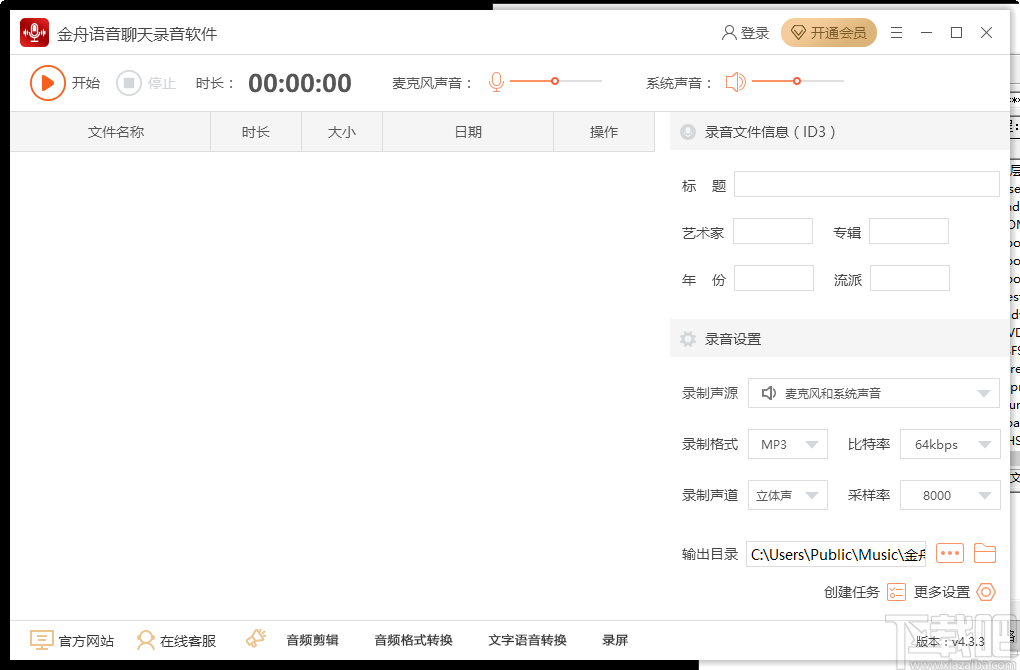
Task: Open the 录制格式 MP3 dropdown
Action: click(788, 443)
